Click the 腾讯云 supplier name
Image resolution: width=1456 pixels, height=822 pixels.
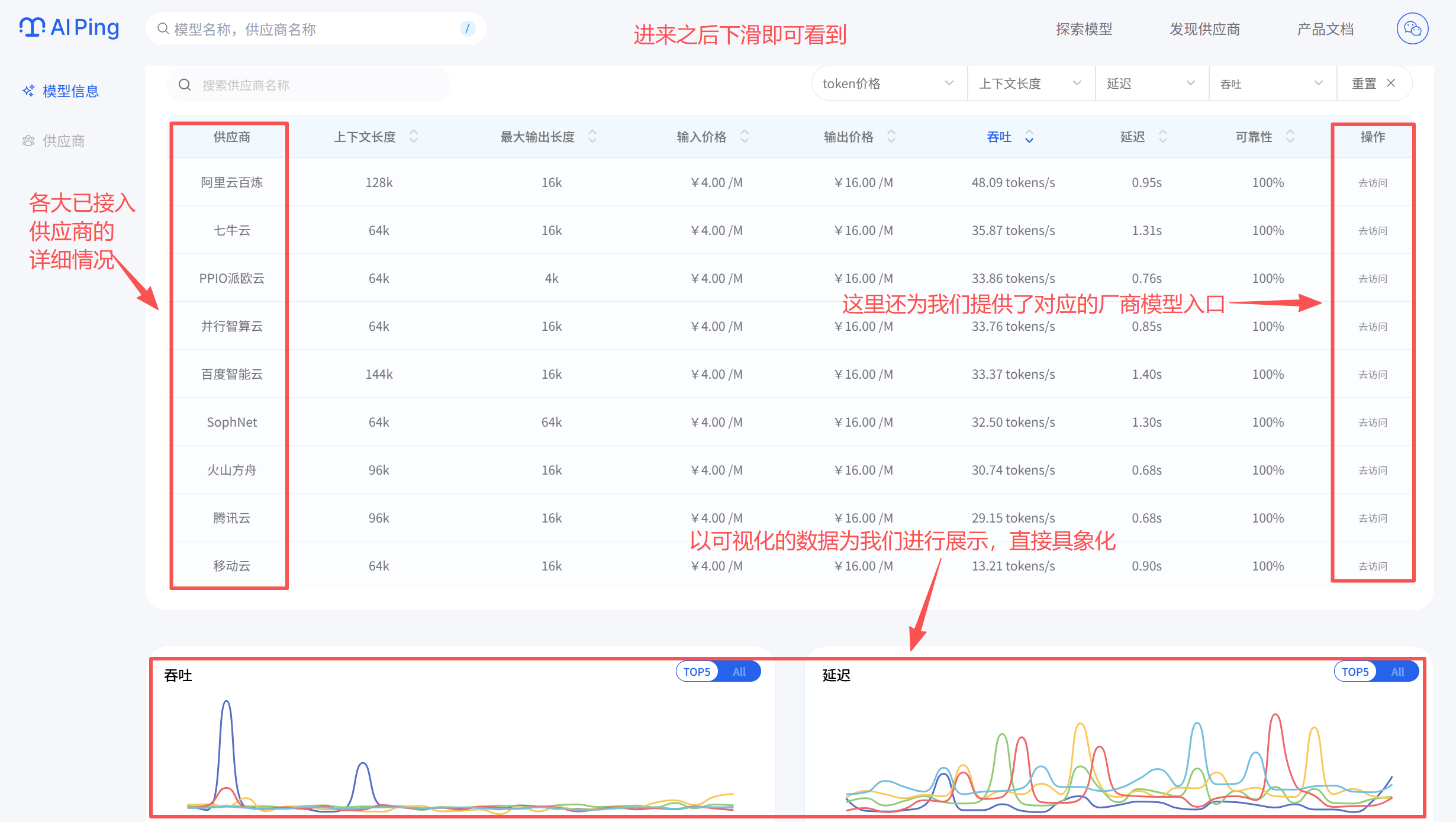point(231,518)
